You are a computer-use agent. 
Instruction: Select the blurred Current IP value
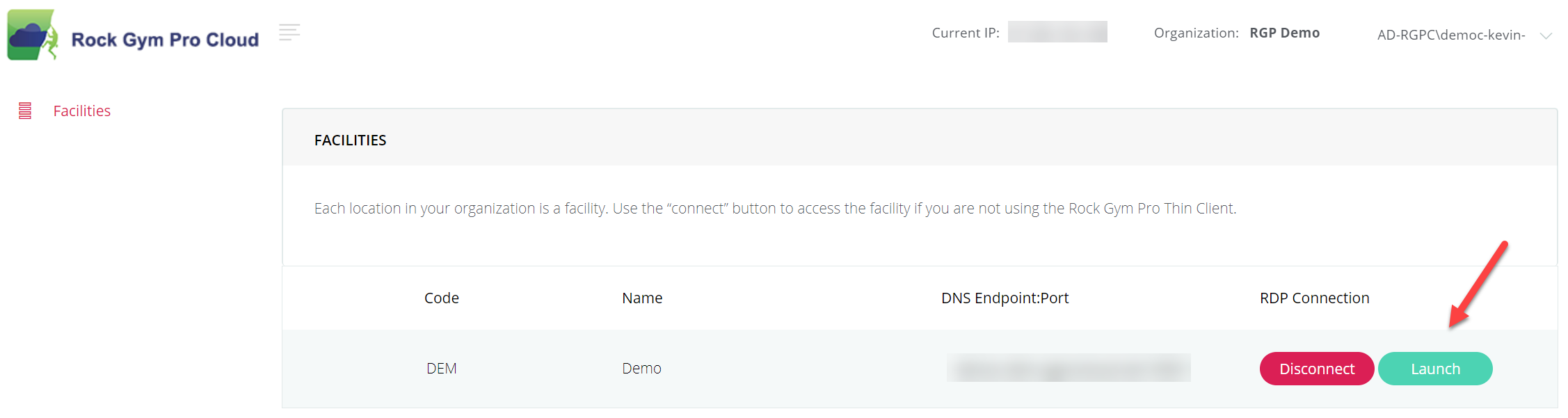click(1057, 32)
